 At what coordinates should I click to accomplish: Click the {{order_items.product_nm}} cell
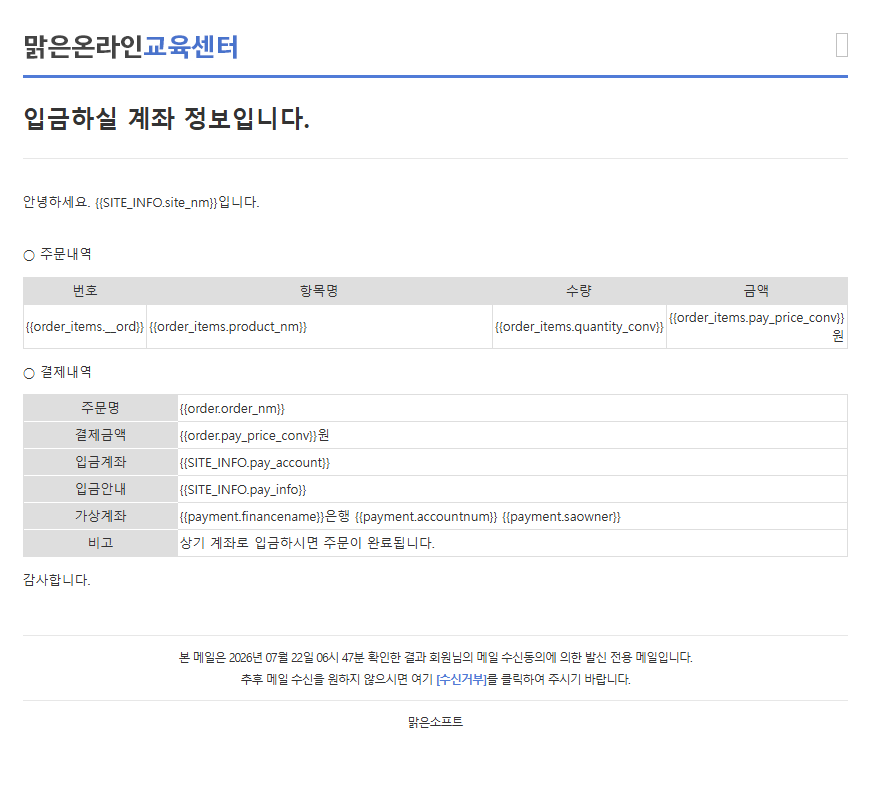click(x=319, y=327)
